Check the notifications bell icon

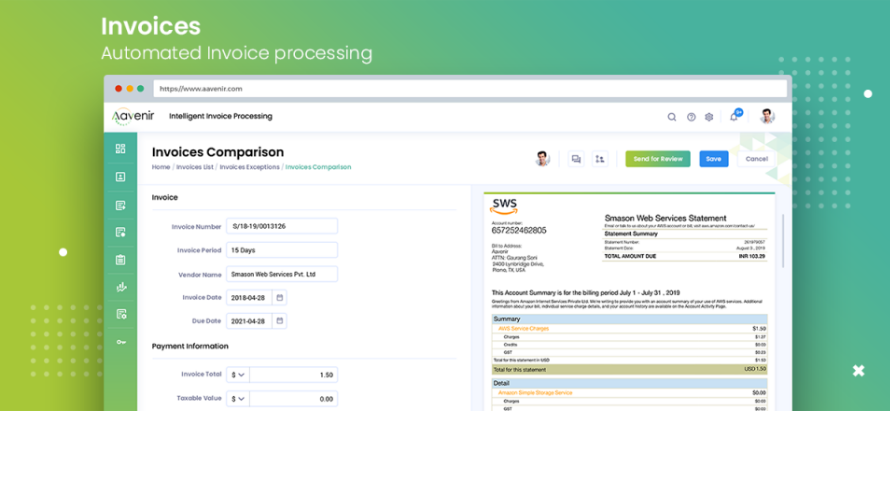tap(734, 117)
